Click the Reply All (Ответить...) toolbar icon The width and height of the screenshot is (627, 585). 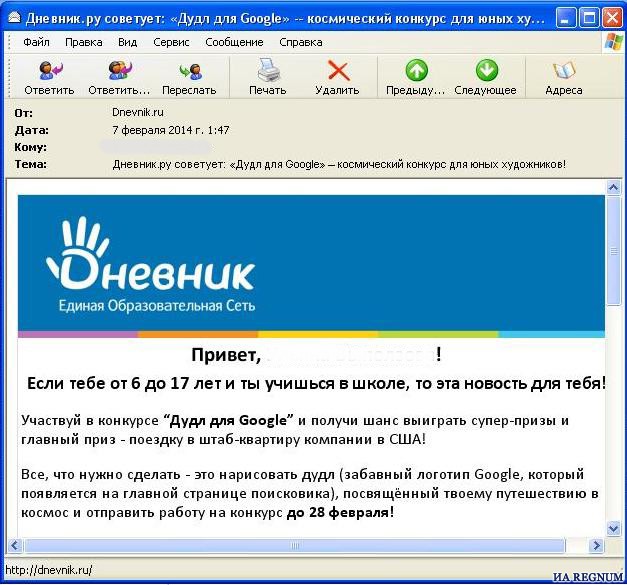(120, 70)
